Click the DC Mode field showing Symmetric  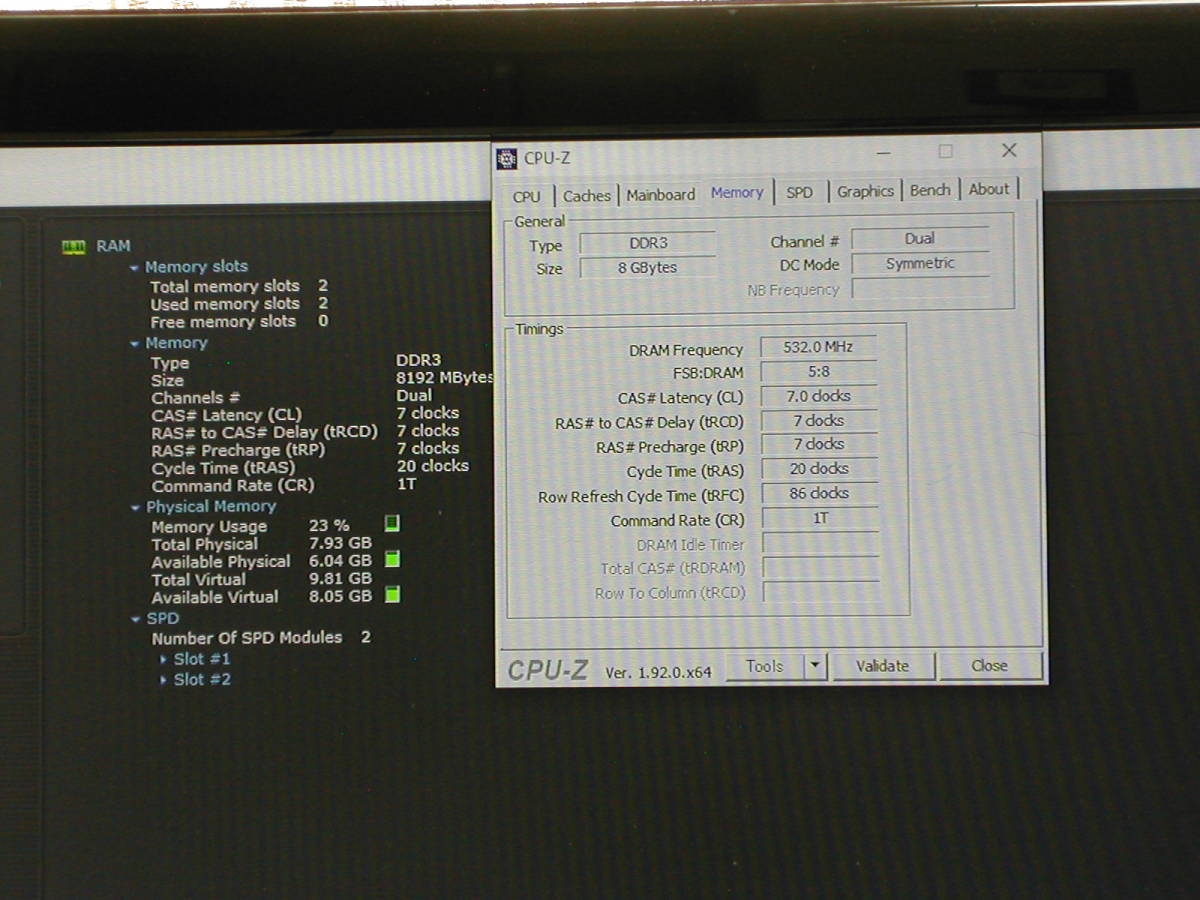pos(920,264)
